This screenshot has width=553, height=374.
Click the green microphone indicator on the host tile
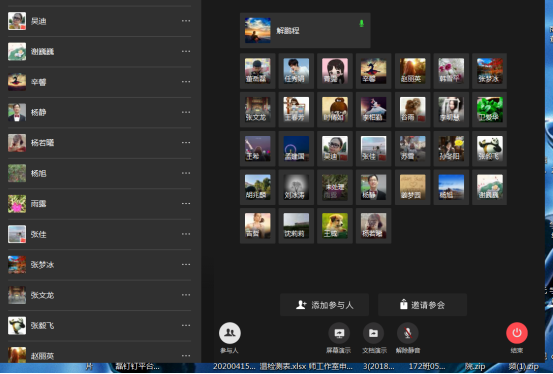[361, 23]
